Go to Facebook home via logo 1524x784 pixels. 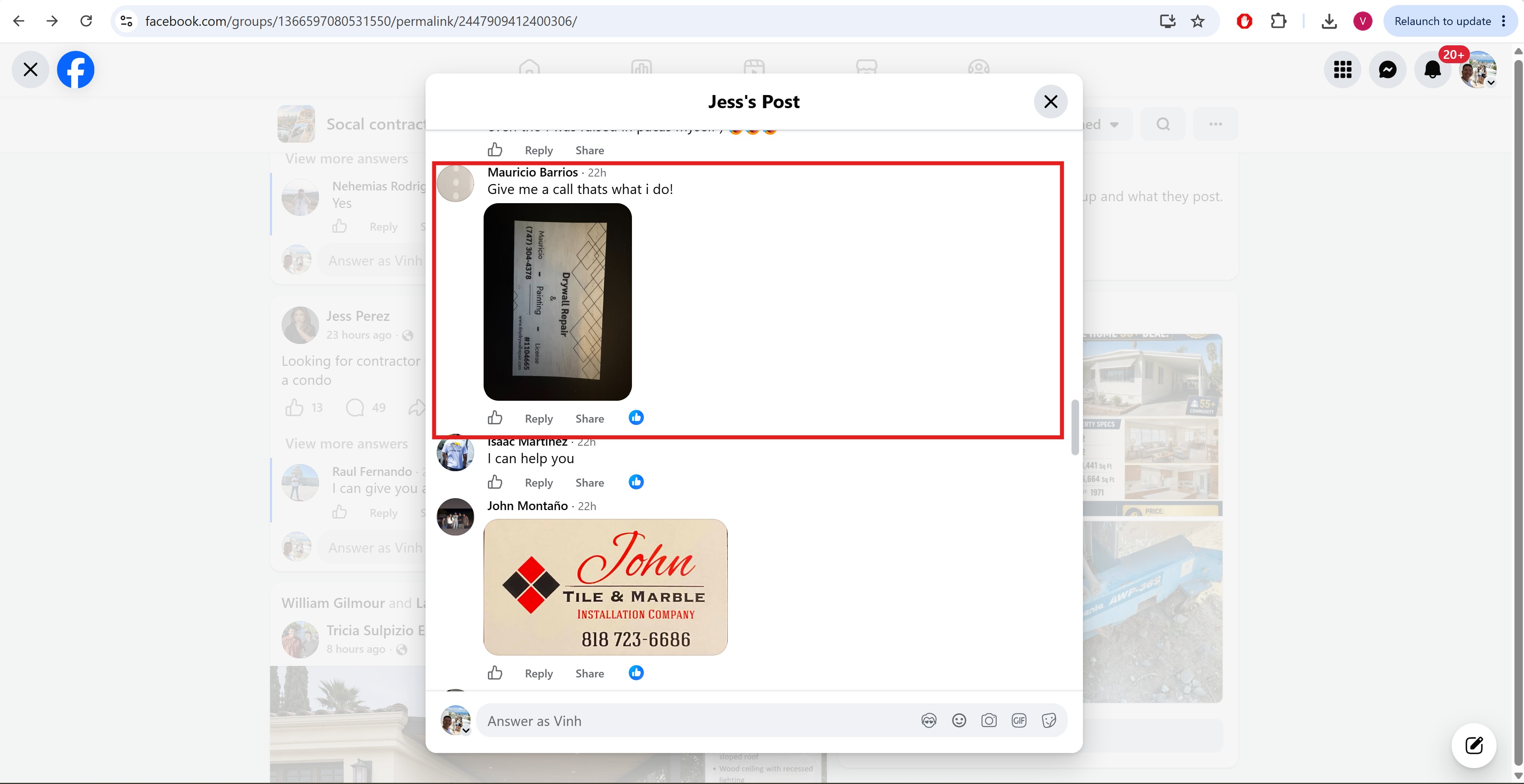tap(76, 70)
